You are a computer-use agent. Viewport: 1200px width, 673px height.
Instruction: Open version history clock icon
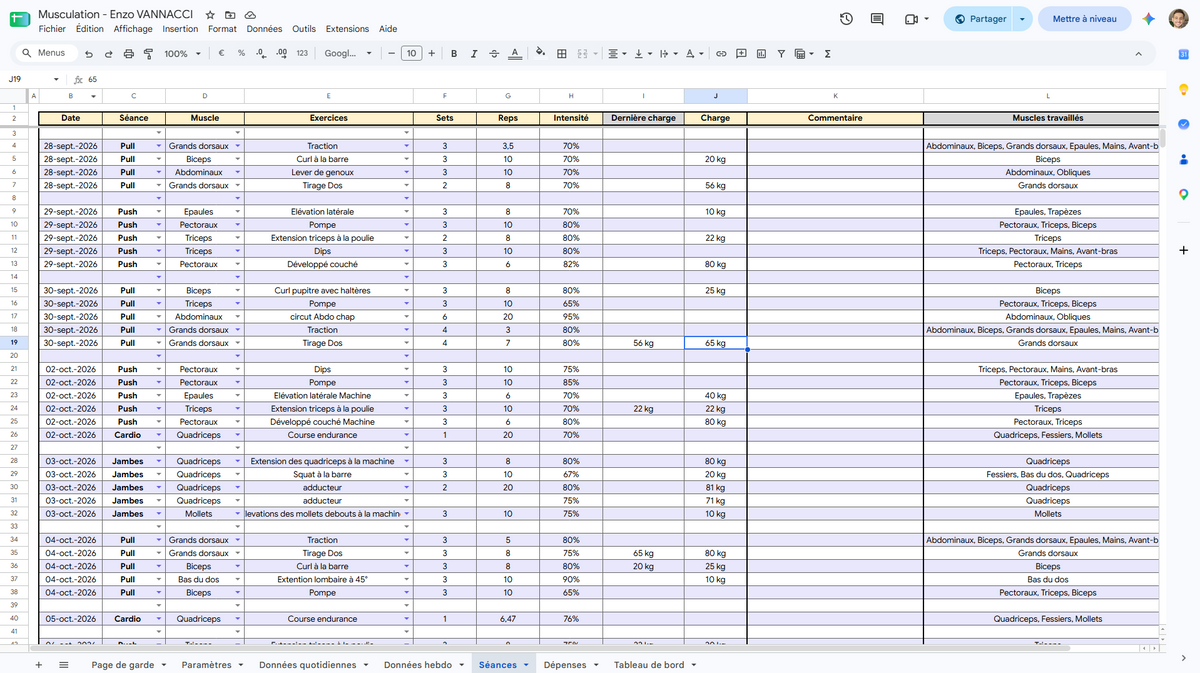point(846,19)
